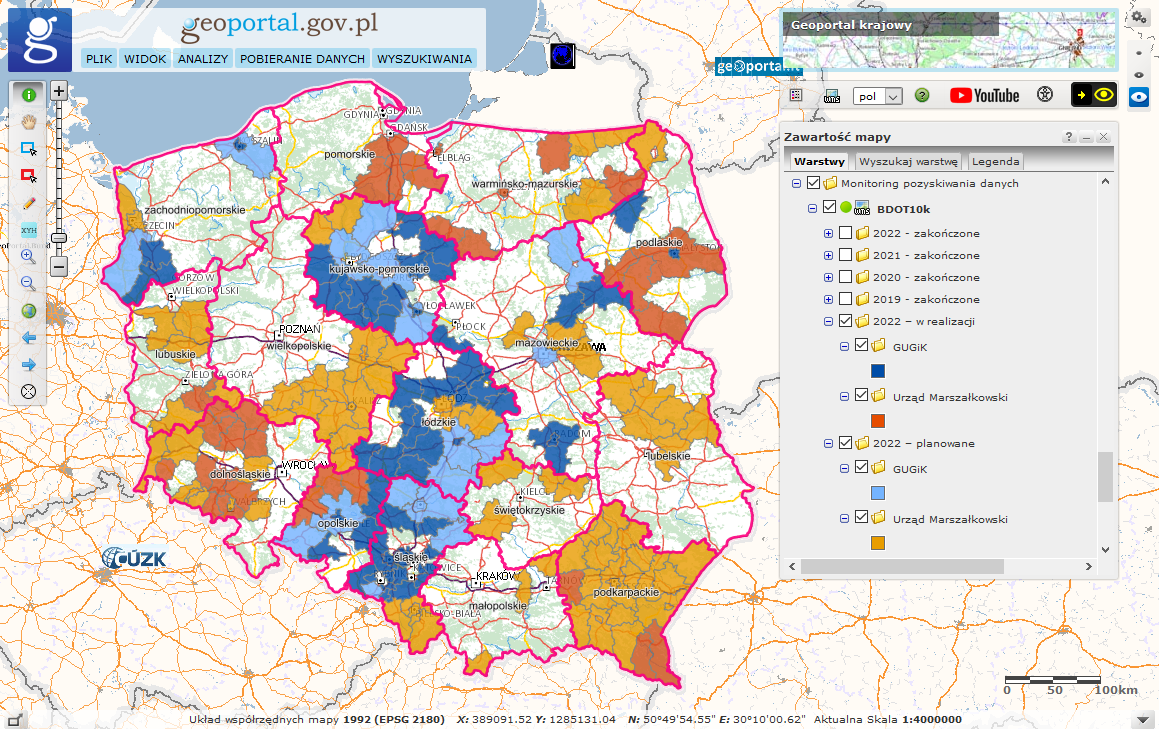Go to previous map view arrow
Screen dimensions: 1159x729
coord(29,338)
